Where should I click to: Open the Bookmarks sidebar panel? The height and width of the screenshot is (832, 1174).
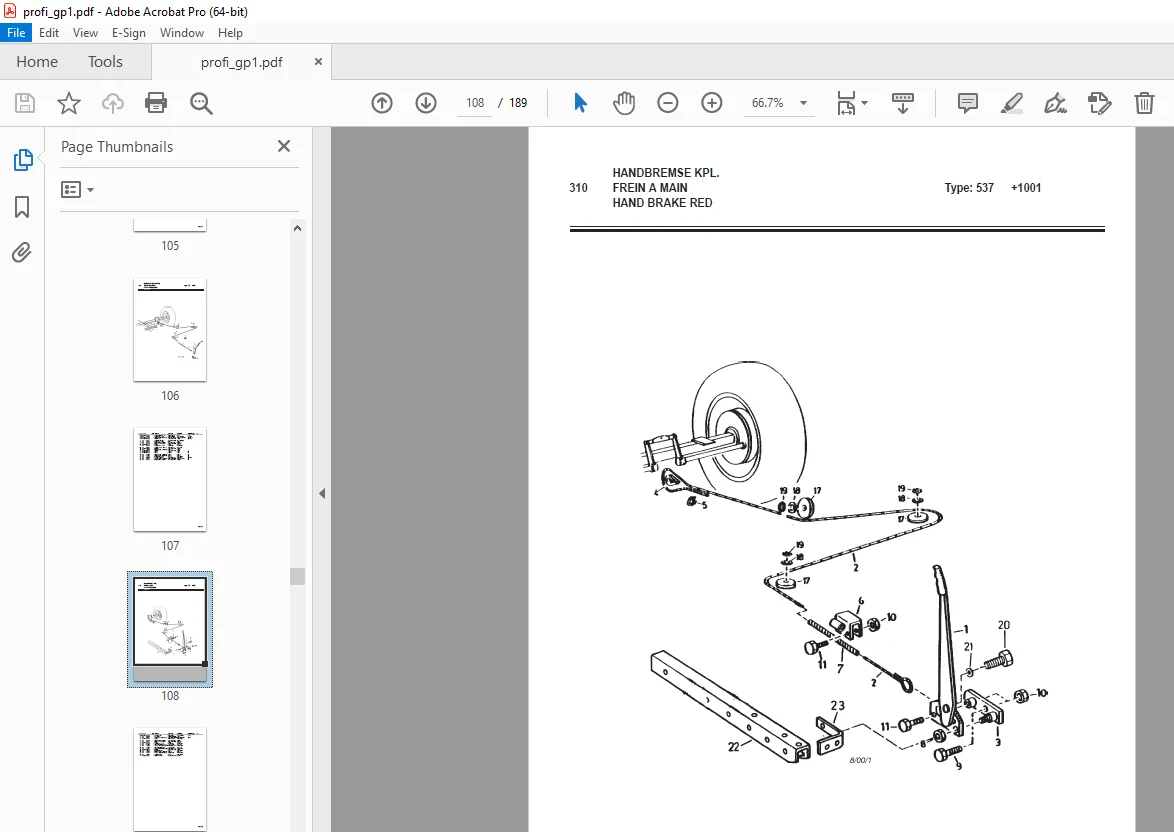click(x=22, y=207)
